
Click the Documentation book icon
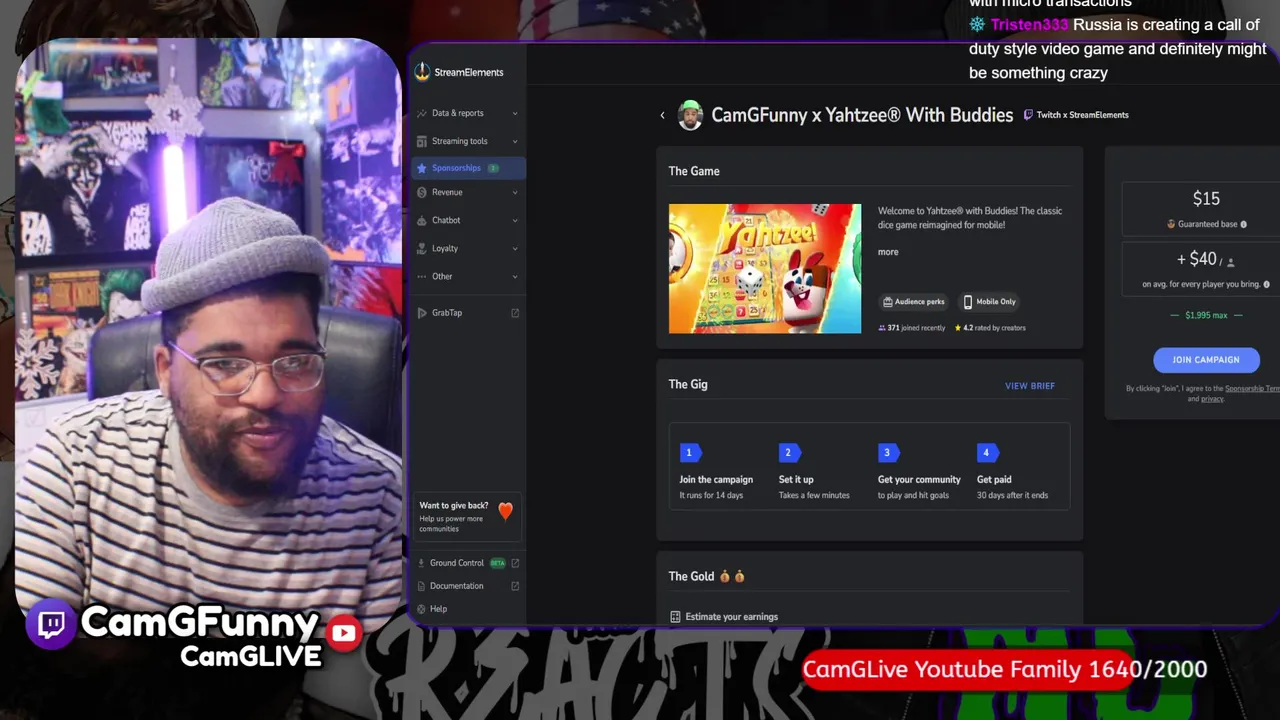pyautogui.click(x=421, y=586)
